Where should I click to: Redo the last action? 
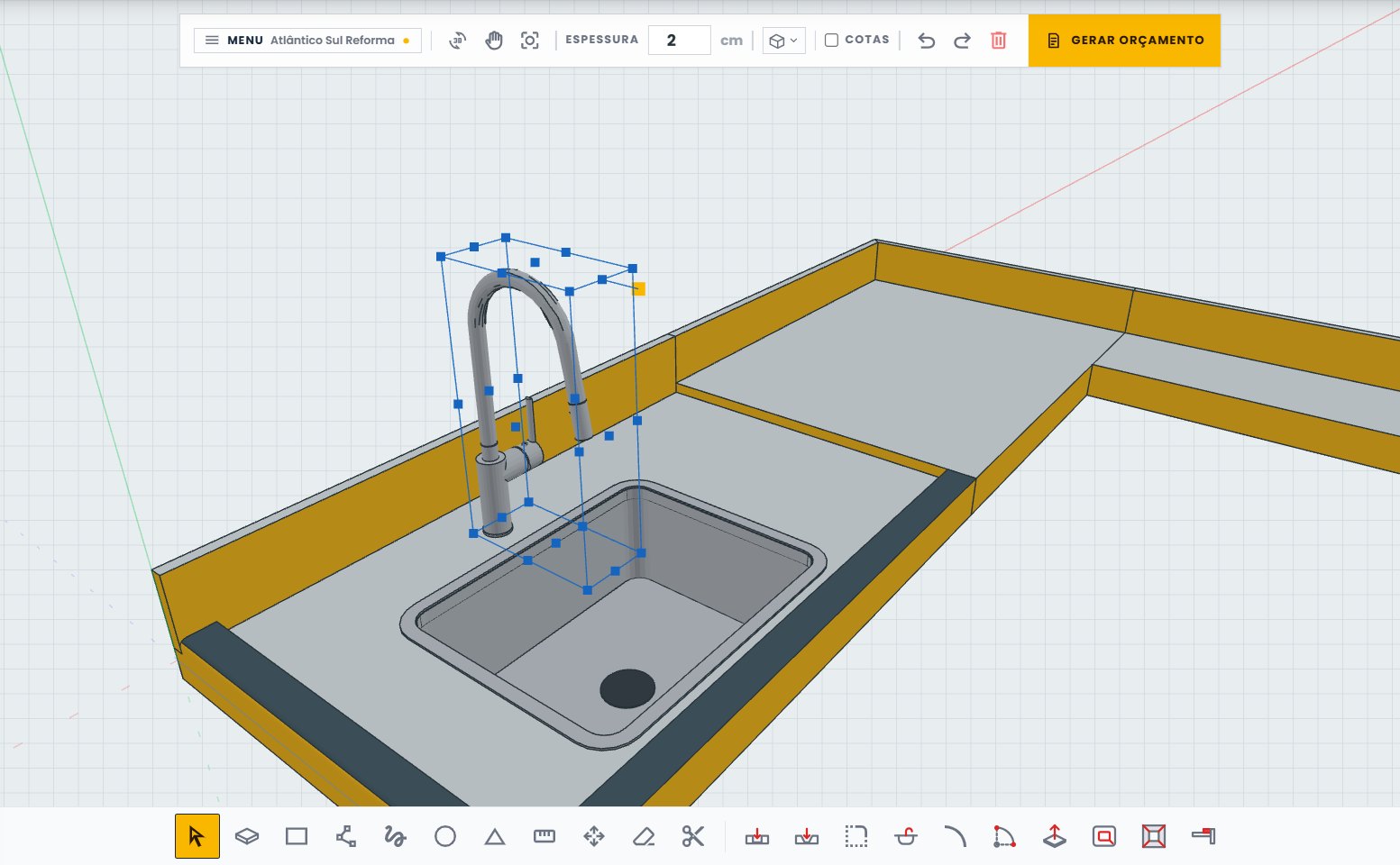(962, 41)
